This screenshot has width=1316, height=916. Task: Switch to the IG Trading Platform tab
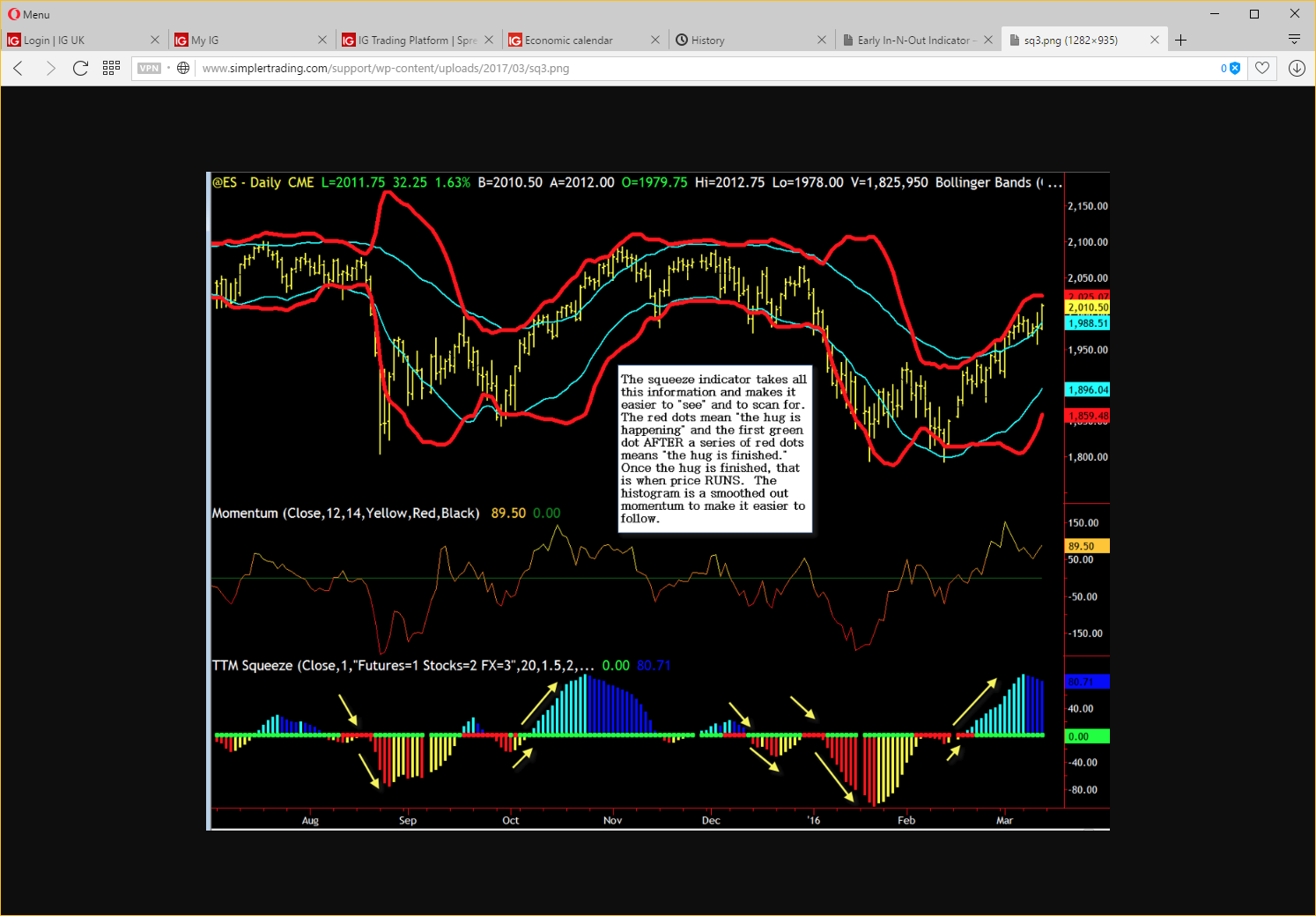(418, 40)
